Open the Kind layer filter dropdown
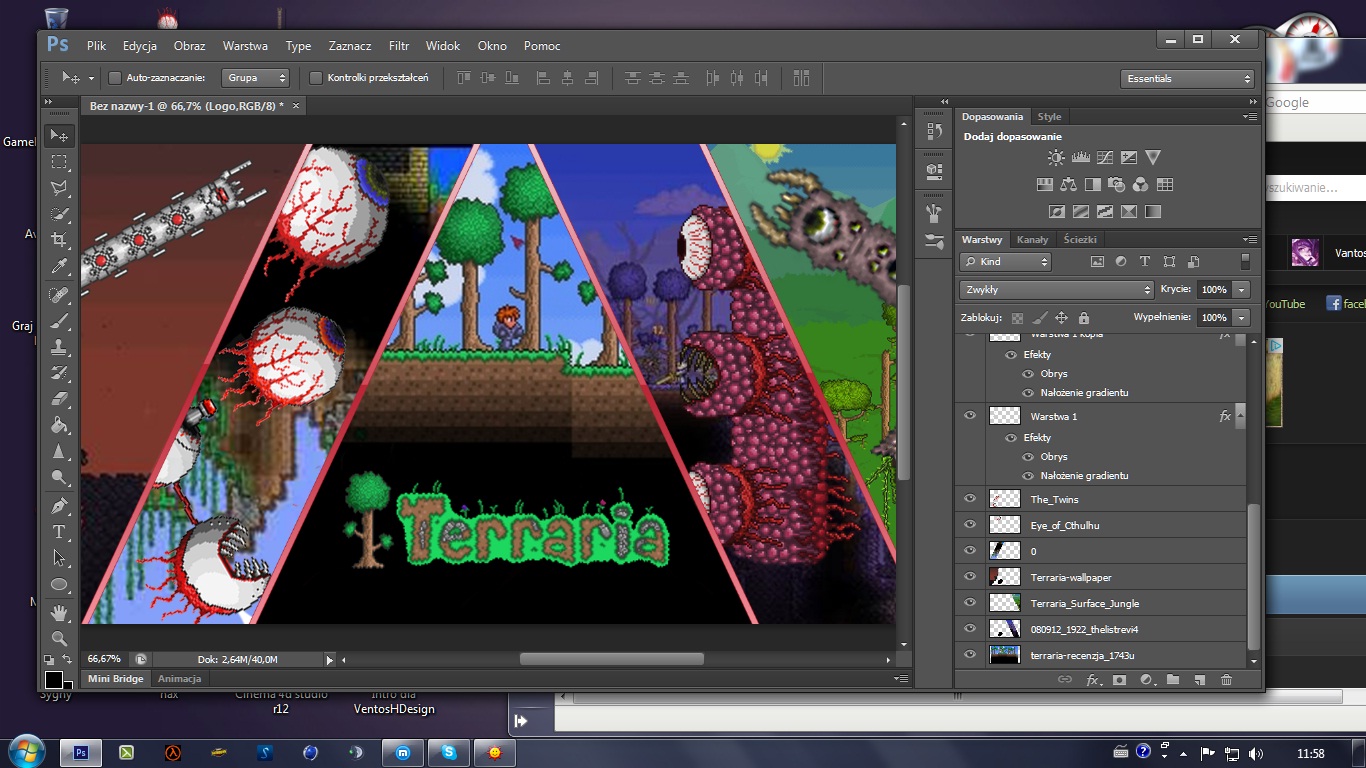Image resolution: width=1366 pixels, height=768 pixels. tap(1005, 262)
